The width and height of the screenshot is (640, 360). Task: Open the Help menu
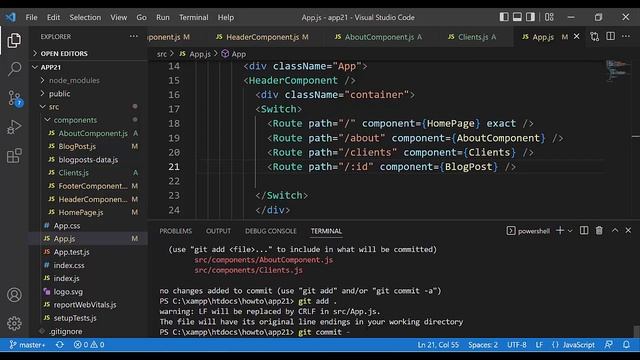[x=225, y=17]
